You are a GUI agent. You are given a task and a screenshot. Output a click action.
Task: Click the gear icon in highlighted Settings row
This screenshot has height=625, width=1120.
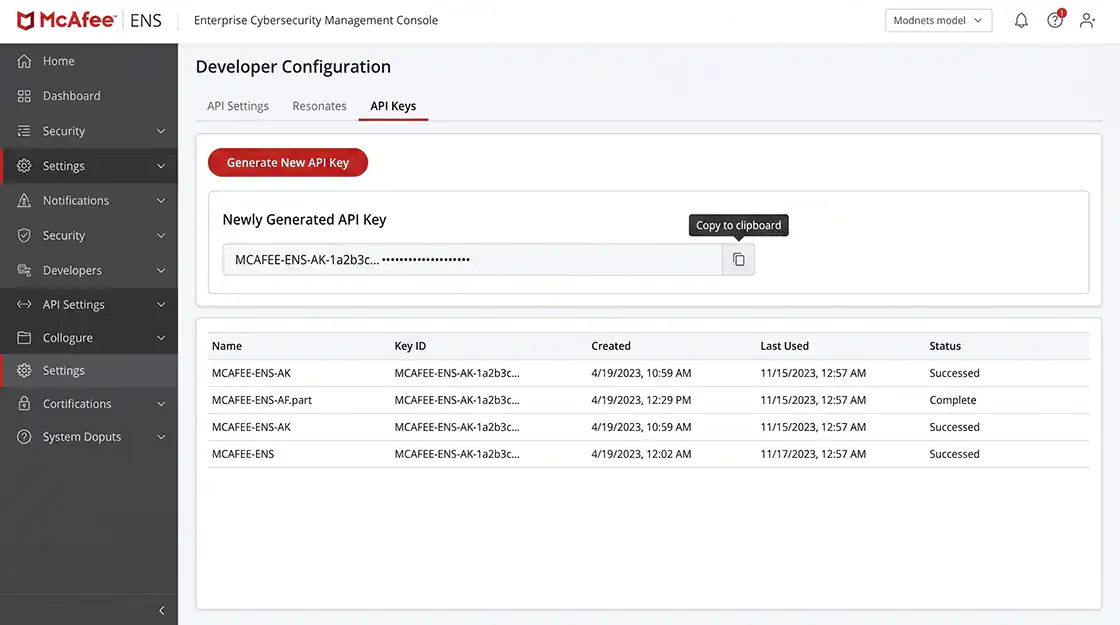(24, 166)
